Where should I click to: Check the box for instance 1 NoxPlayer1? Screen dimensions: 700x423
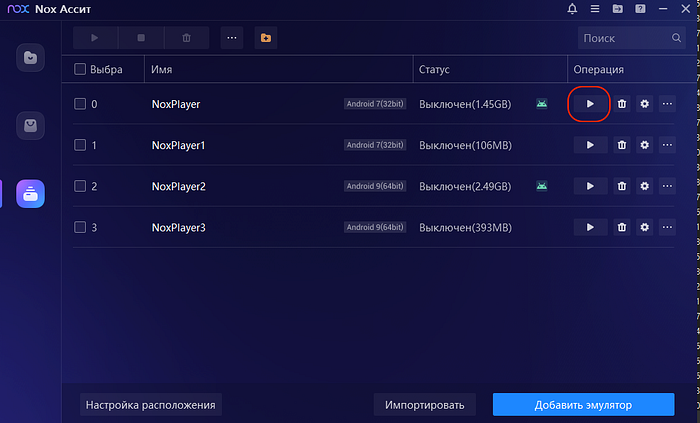tap(80, 145)
